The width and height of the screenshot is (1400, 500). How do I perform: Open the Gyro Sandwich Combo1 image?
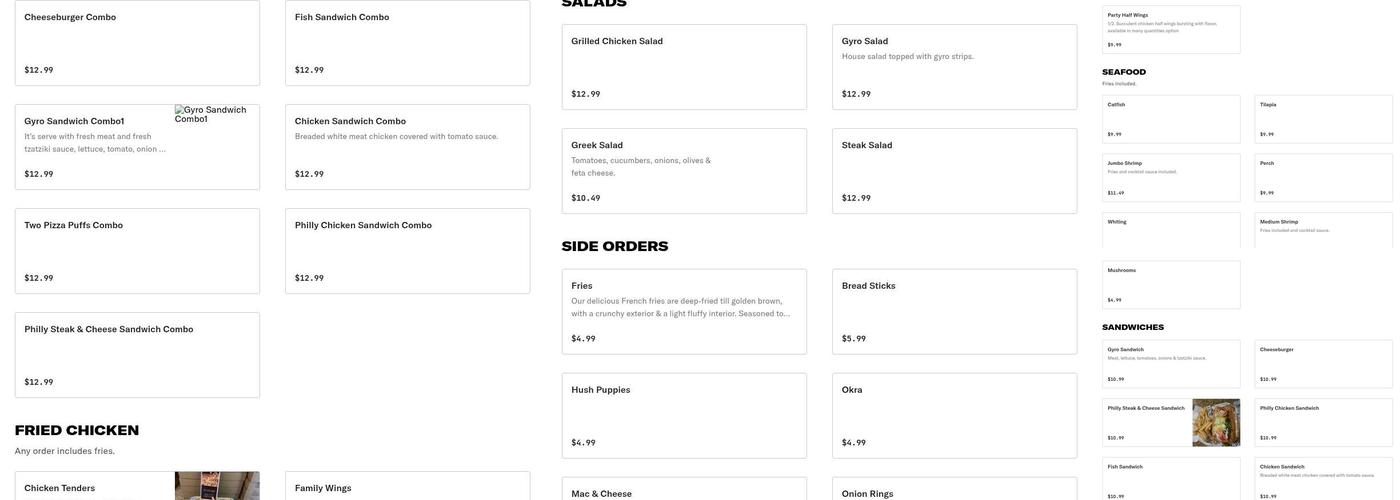click(216, 114)
